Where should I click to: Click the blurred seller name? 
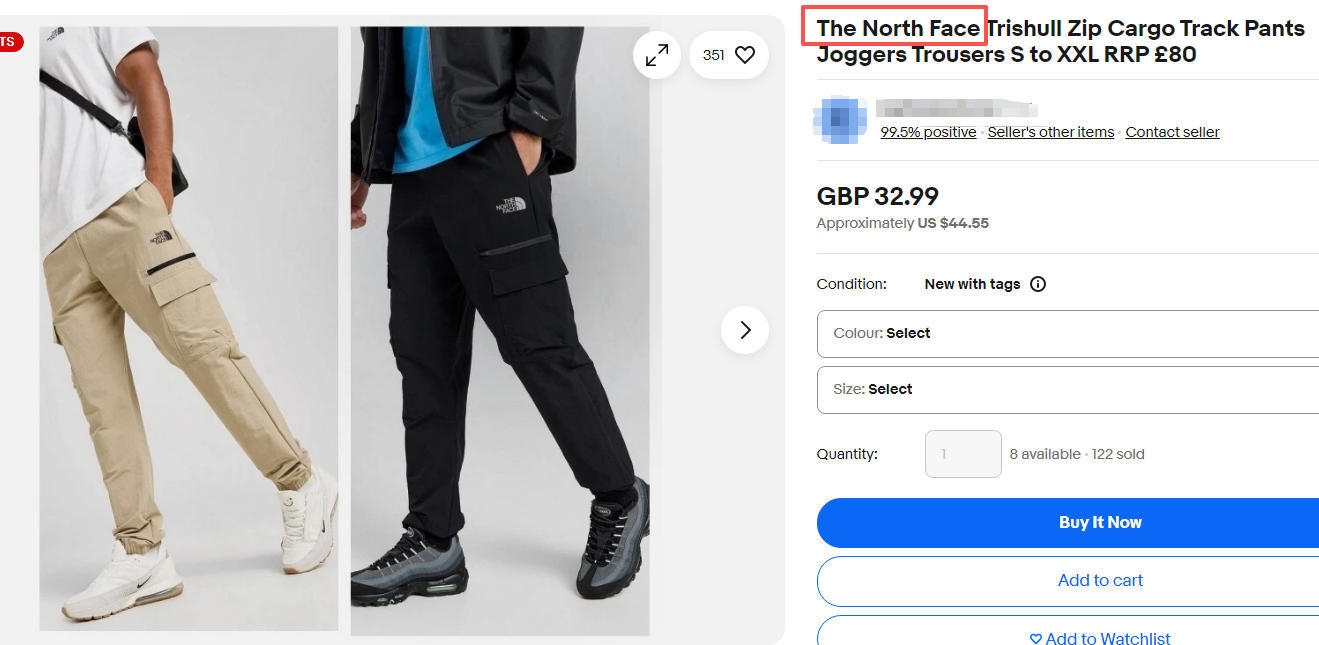click(x=955, y=108)
